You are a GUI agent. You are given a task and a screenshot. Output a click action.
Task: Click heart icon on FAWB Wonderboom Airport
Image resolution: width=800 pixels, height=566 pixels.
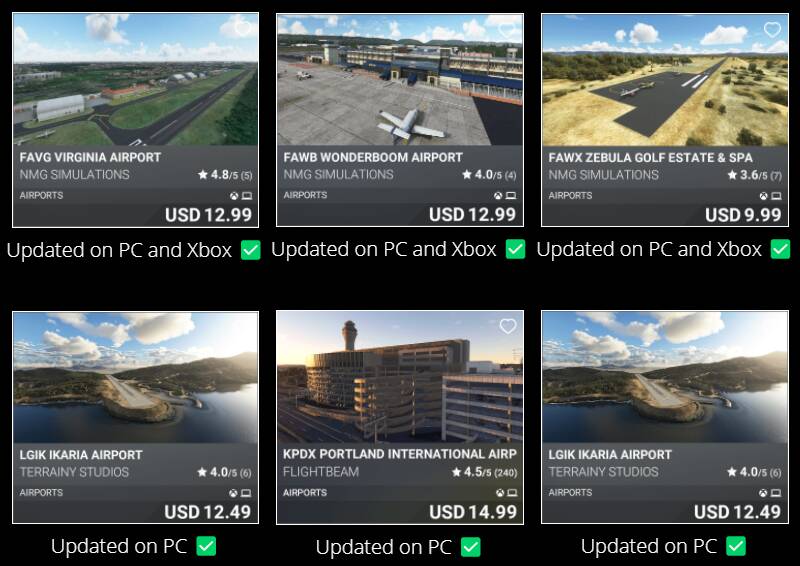508,30
